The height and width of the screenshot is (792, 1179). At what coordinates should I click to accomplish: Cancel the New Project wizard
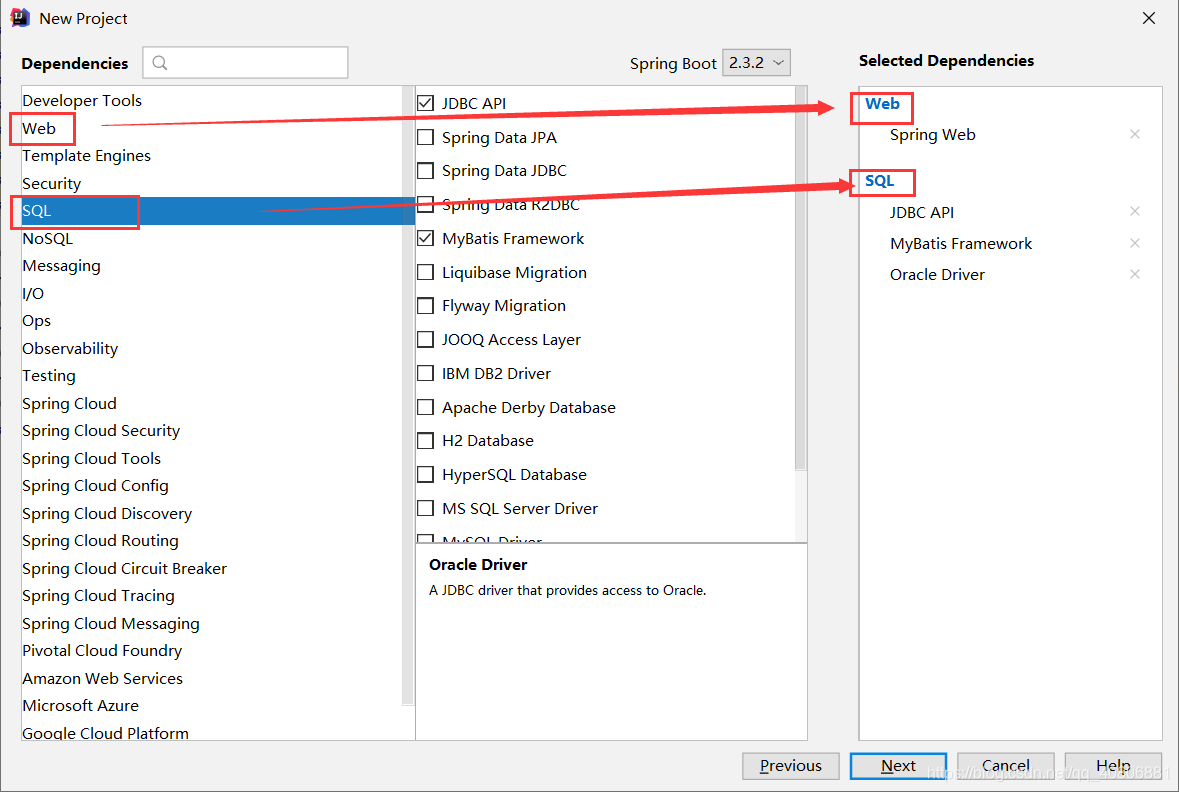[1005, 766]
